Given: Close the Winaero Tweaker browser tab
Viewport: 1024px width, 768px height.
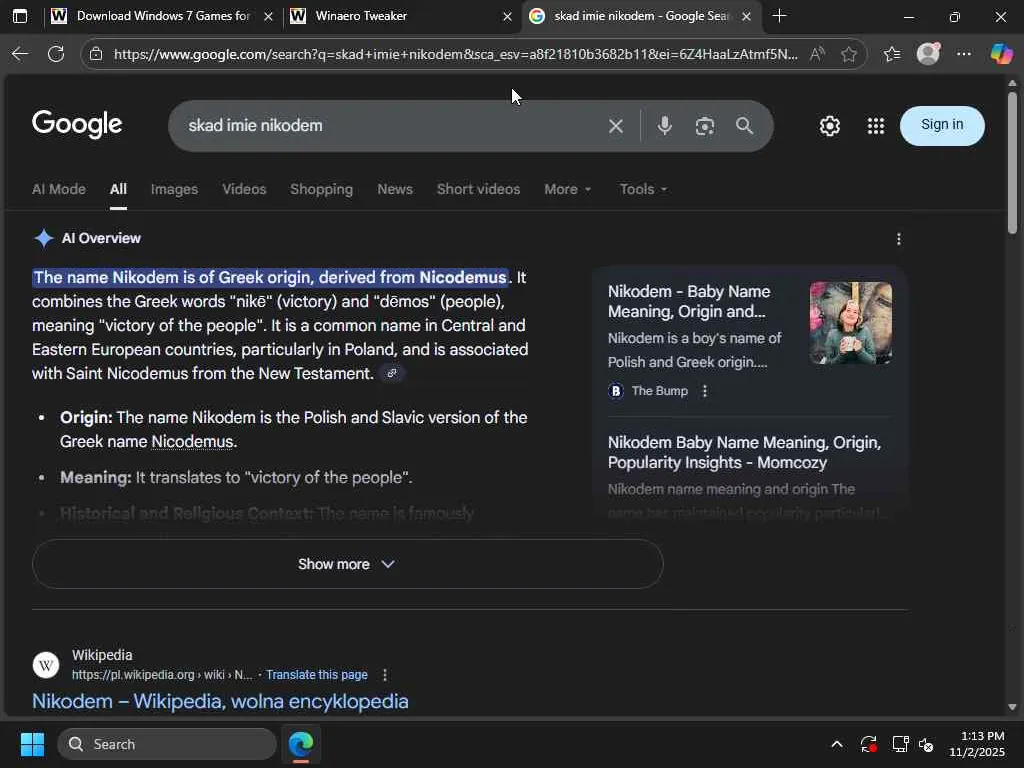Looking at the screenshot, I should tap(507, 16).
